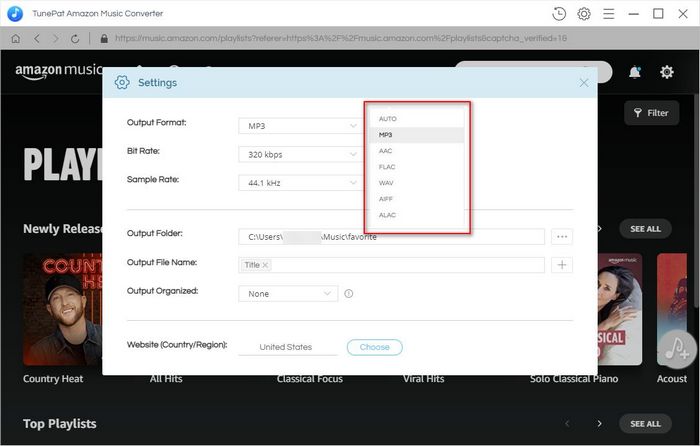Click SEE ALL for Top Playlists
This screenshot has width=700, height=446.
pyautogui.click(x=645, y=424)
